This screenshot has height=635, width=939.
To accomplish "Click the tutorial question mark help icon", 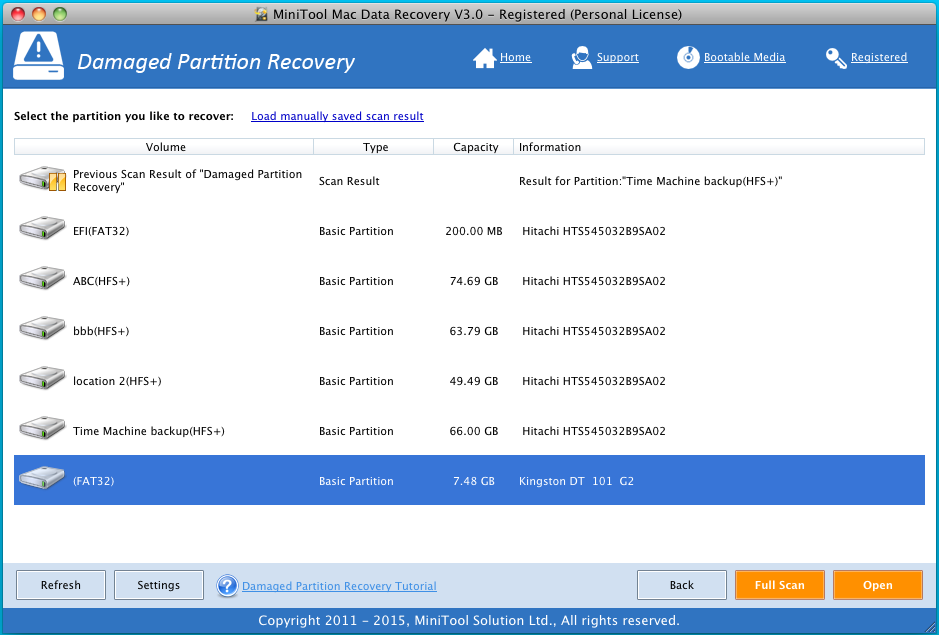I will tap(228, 585).
